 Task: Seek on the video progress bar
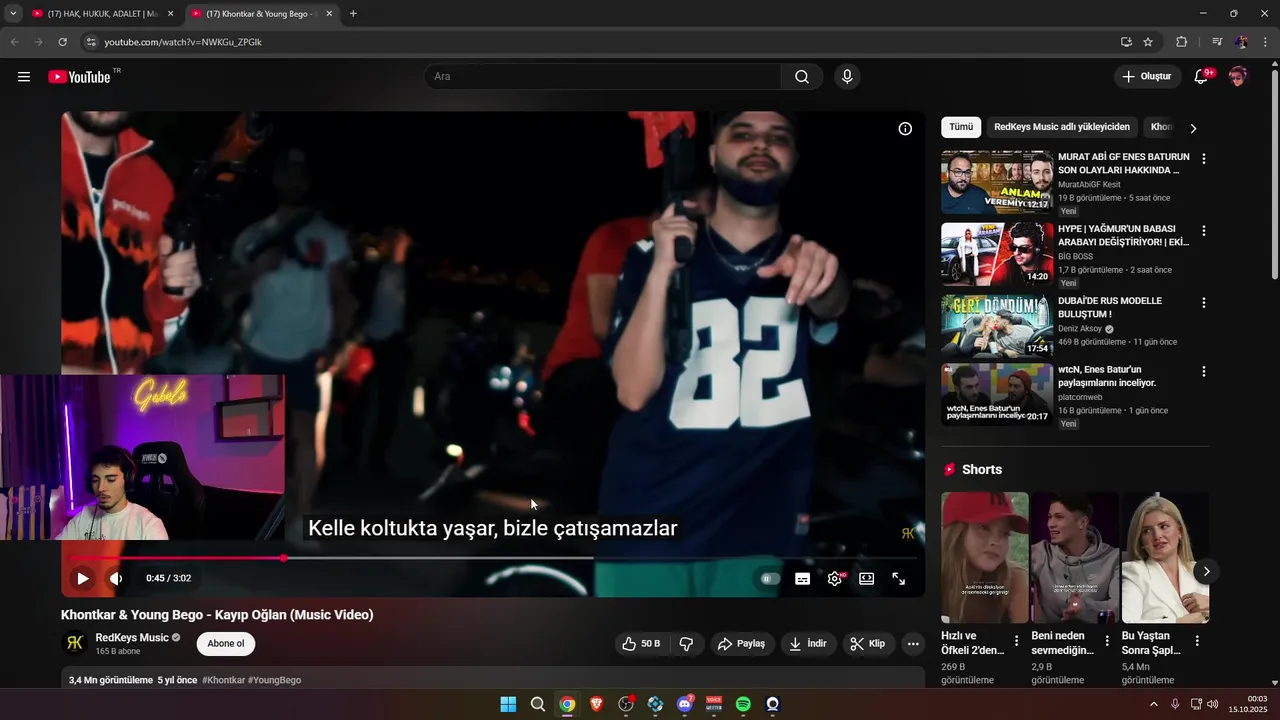492,558
